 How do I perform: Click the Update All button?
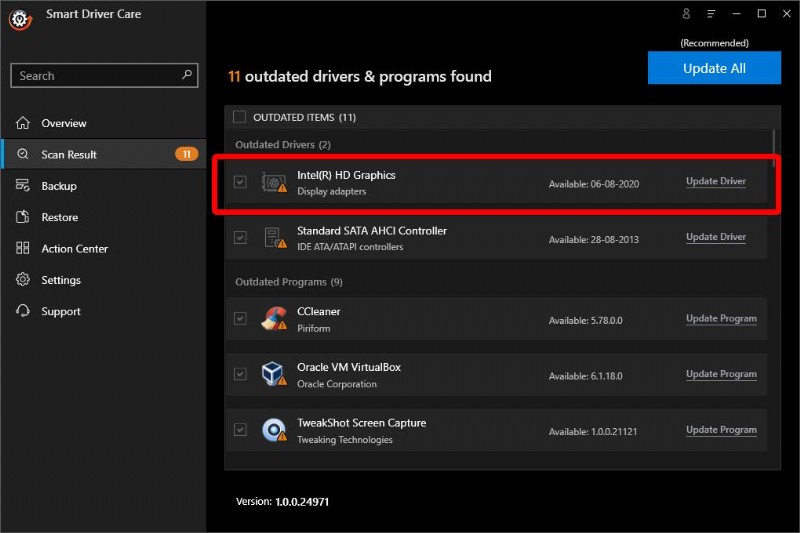[x=714, y=68]
